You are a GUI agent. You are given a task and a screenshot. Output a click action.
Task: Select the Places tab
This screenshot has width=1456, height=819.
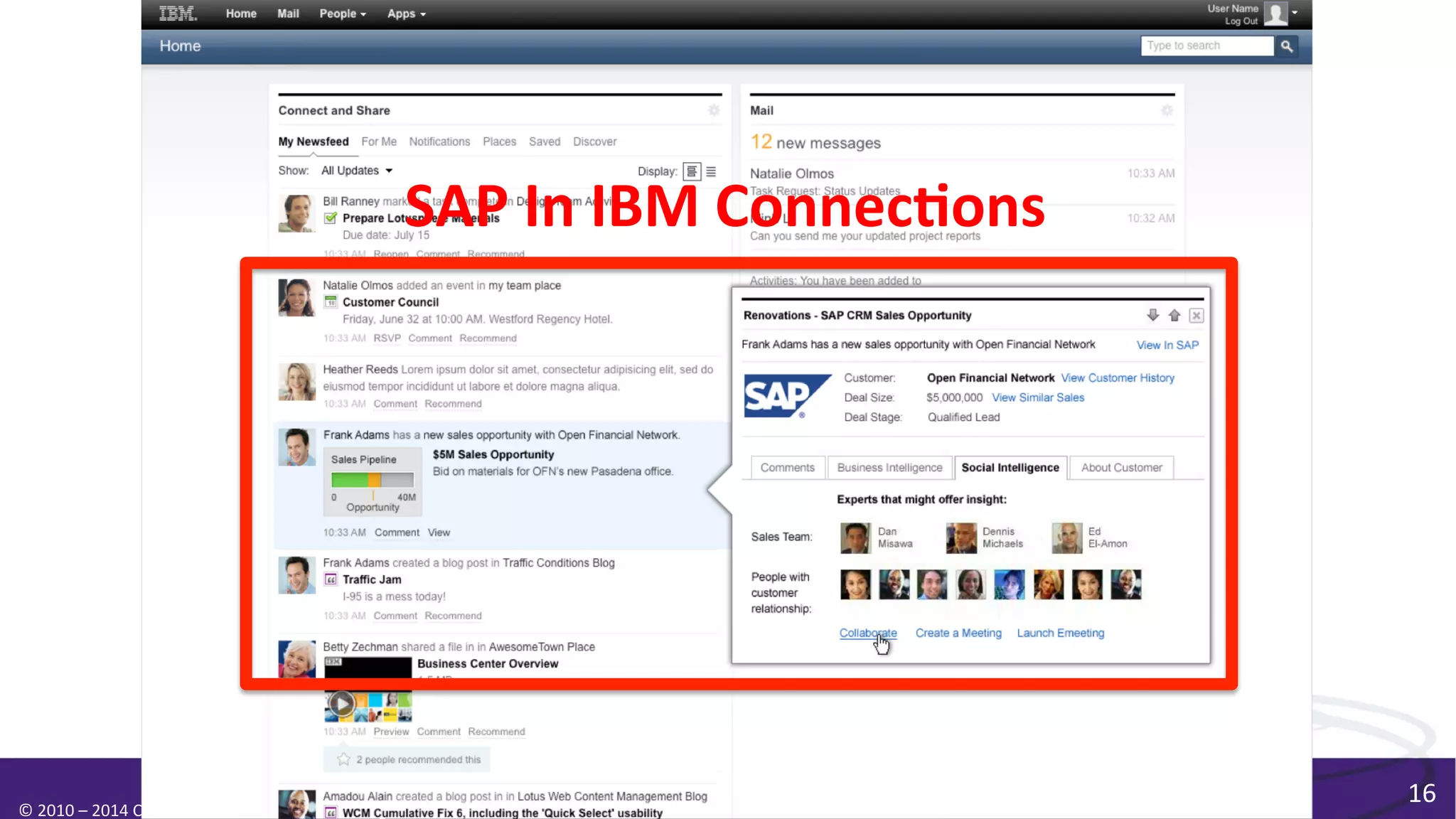[x=499, y=141]
